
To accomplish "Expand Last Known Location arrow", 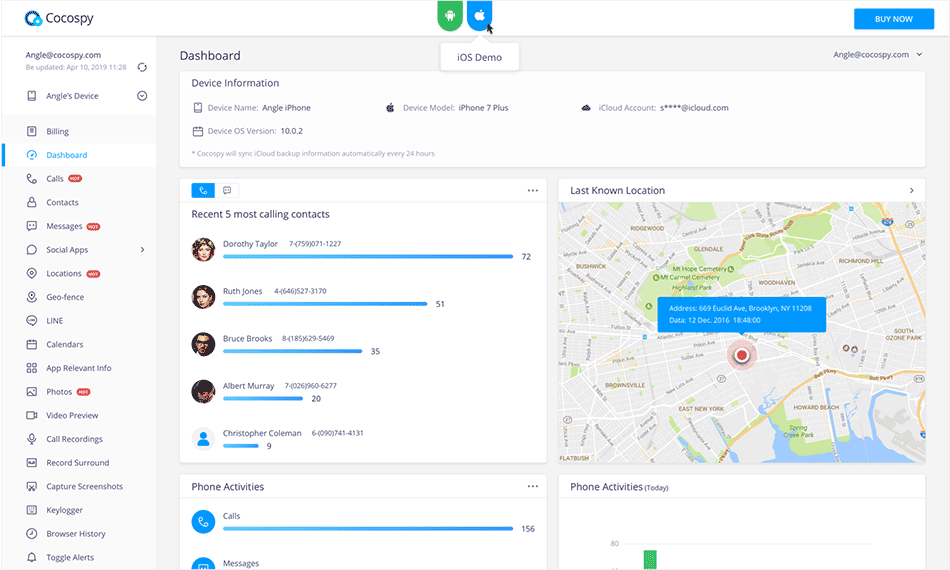I will [x=912, y=190].
